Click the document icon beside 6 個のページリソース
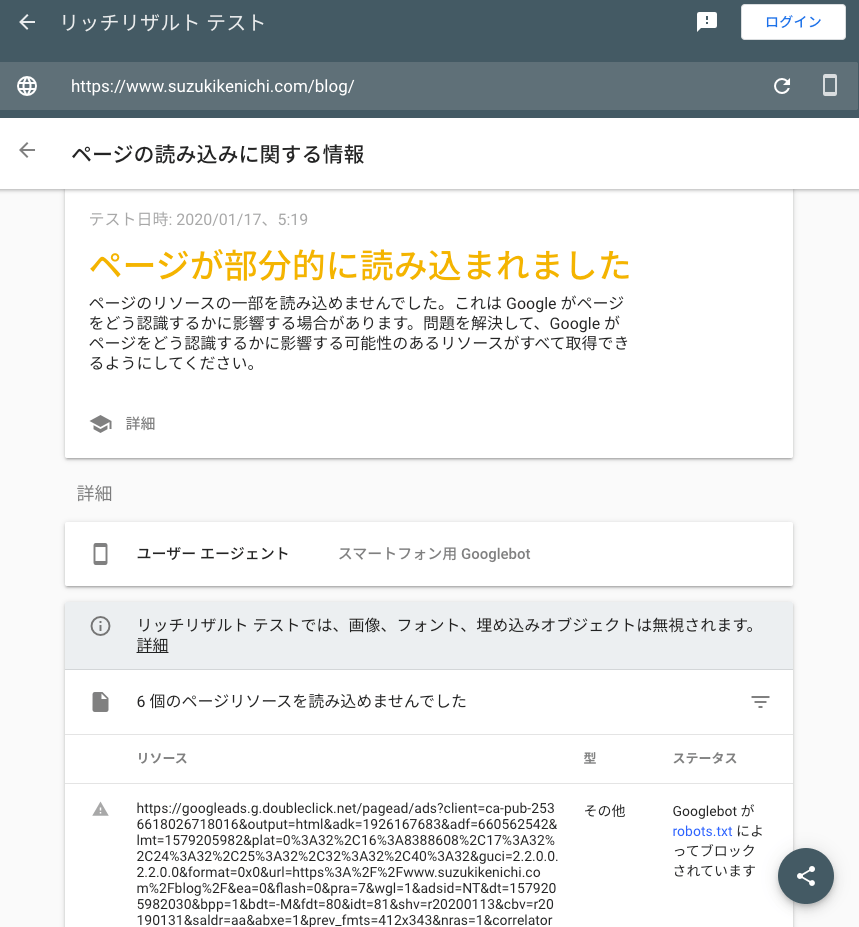859x927 pixels. point(101,702)
